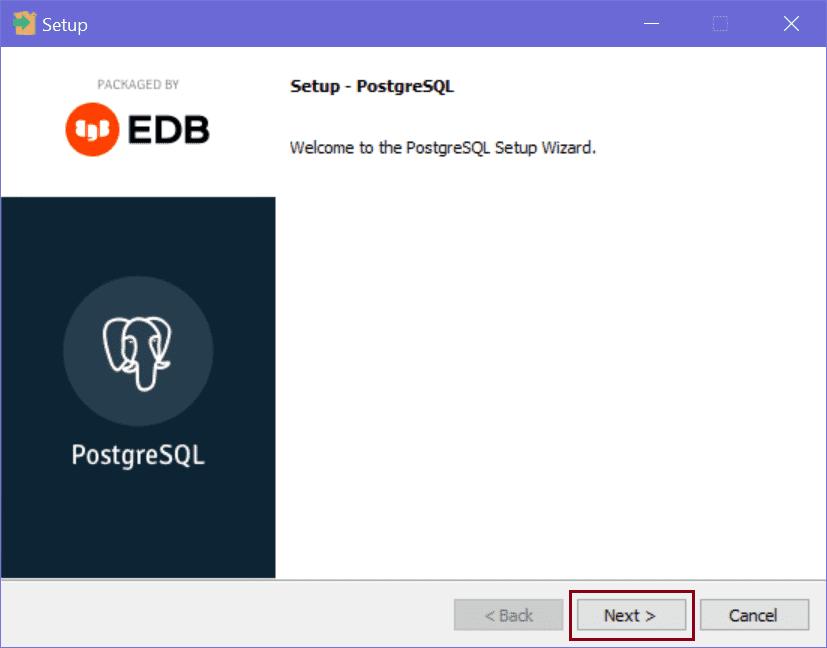Screen dimensions: 827x648
Task: Click the elephant icon inside the circle
Action: [138, 350]
